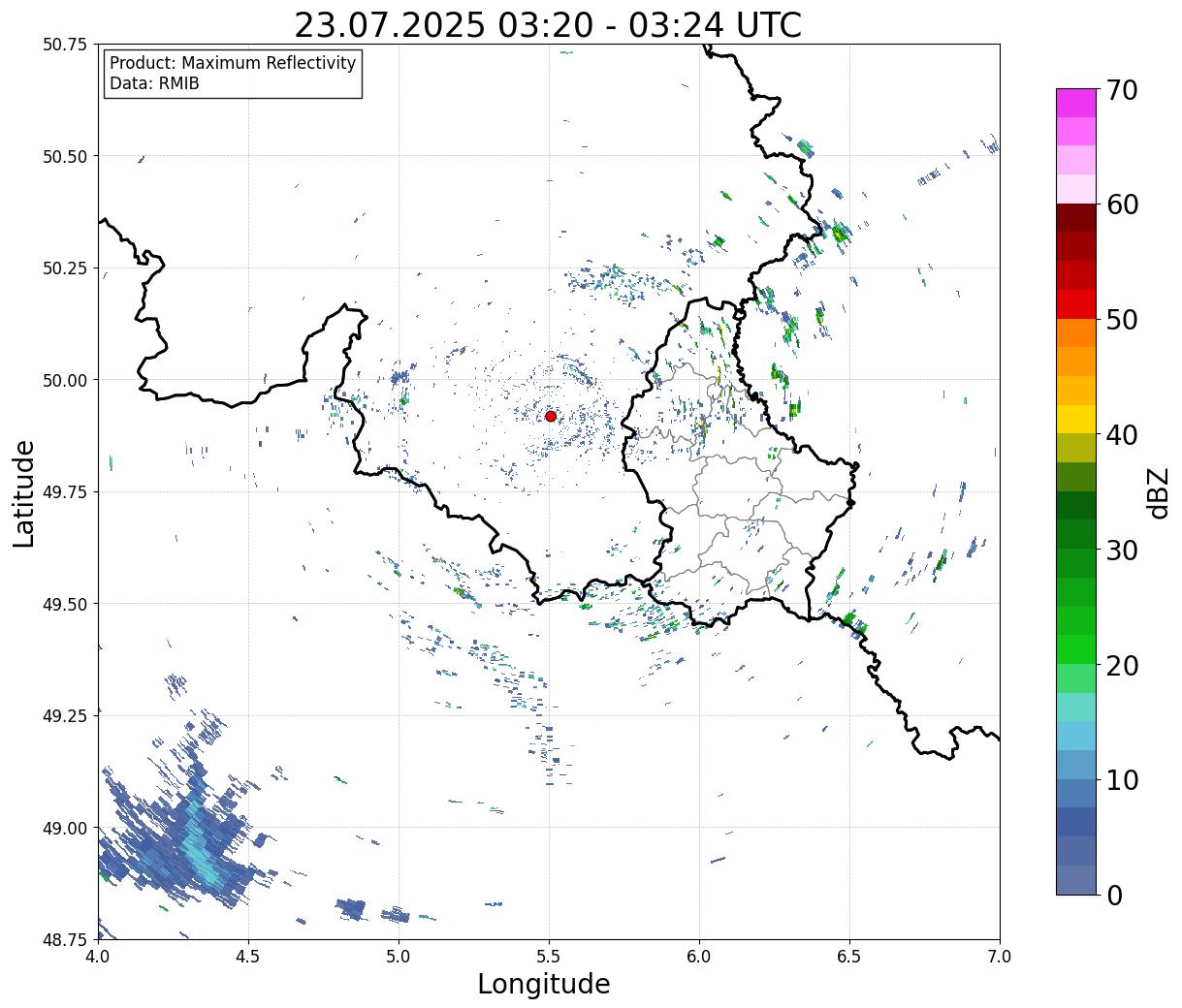Click the 60 value on colorbar
This screenshot has height=1008, width=1182.
1122,205
